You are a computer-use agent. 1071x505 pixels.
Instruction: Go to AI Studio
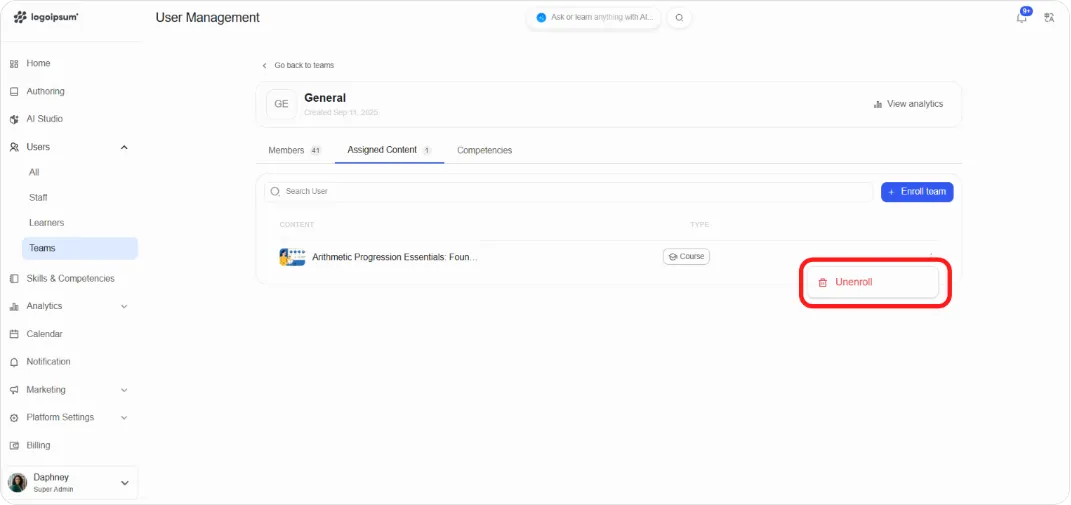[44, 119]
